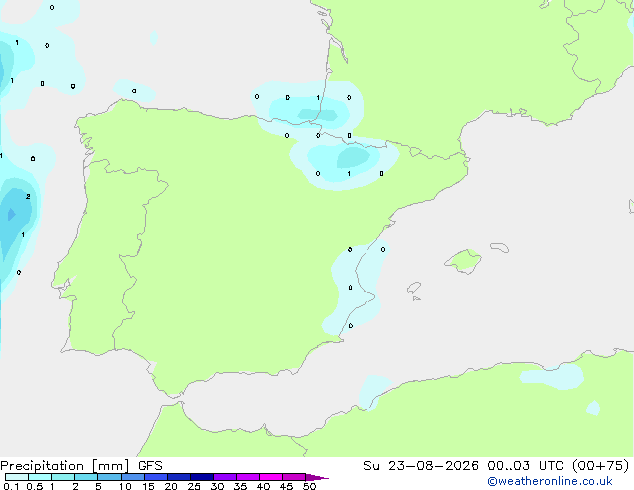Screen dimensions: 634x490
Task: Click the '20' legend scale label
Action: coord(171,486)
